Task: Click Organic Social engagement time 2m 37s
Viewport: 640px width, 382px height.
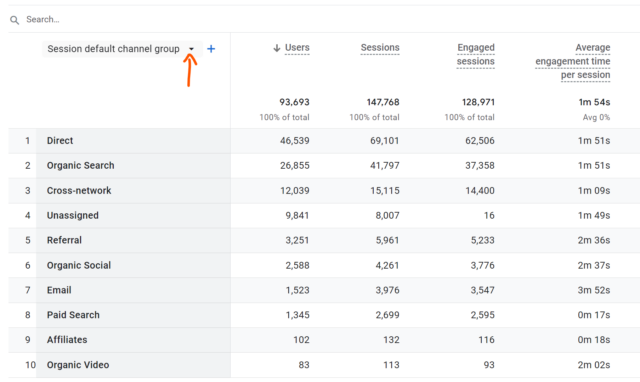Action: pos(594,266)
